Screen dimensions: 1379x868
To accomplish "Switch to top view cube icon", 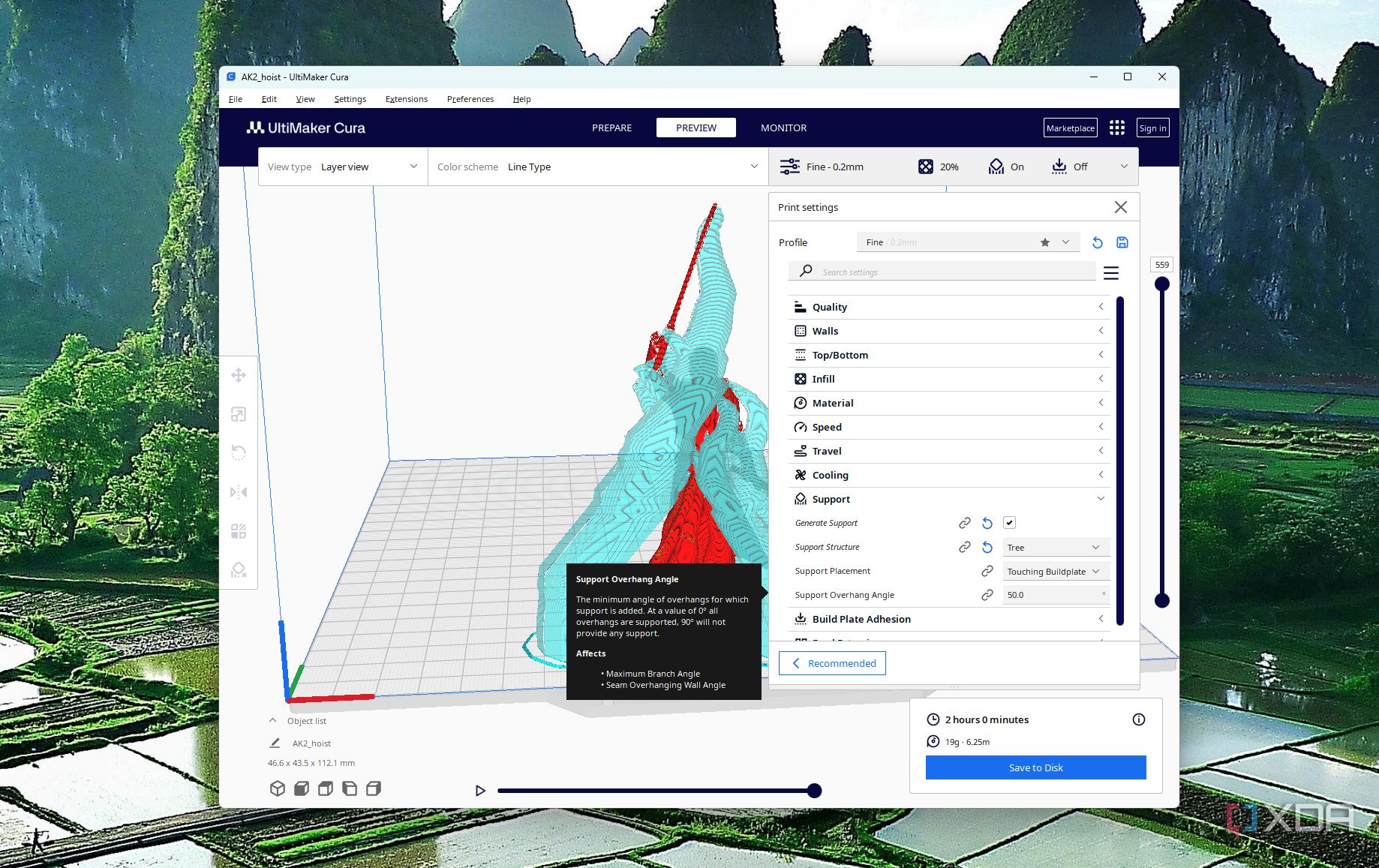I will tap(326, 788).
